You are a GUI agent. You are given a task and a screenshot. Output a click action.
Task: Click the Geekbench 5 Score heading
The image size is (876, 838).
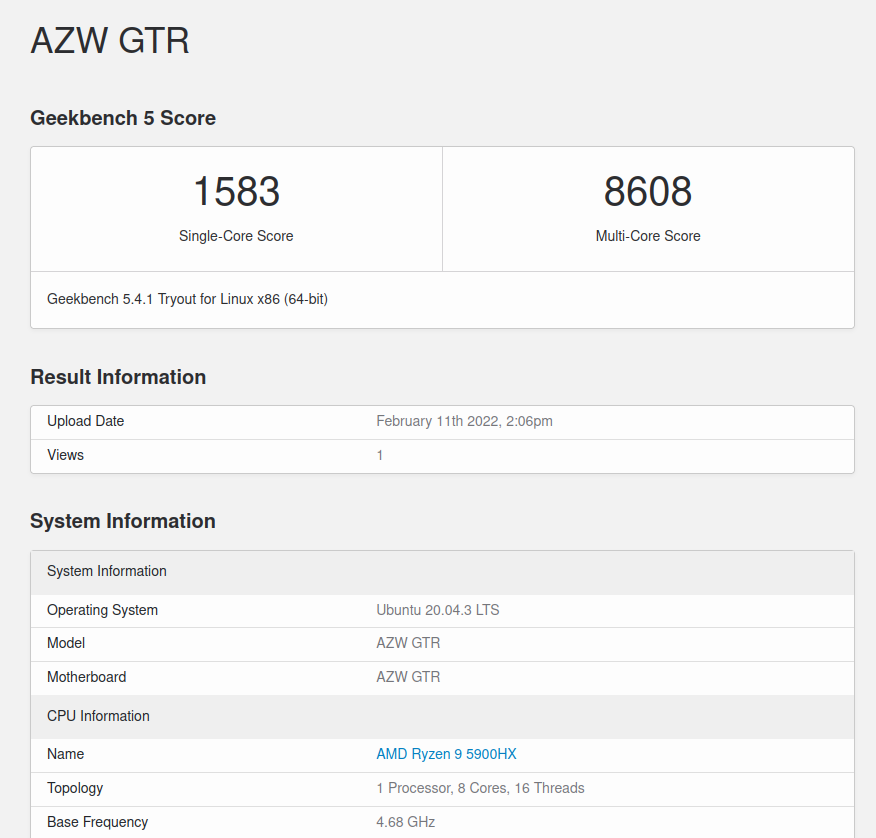coord(123,118)
